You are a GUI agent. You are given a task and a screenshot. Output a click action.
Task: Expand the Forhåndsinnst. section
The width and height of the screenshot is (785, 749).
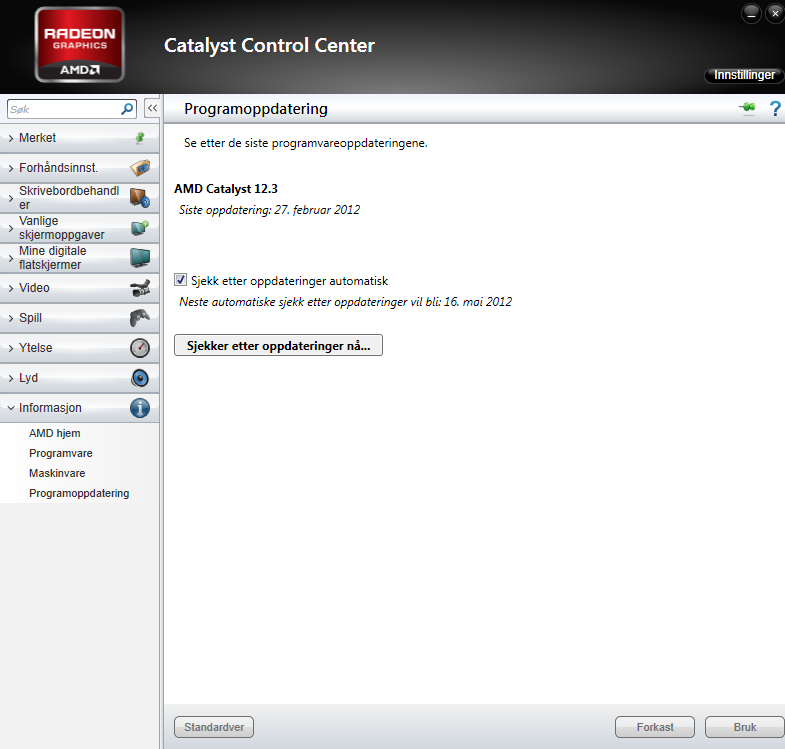(11, 169)
